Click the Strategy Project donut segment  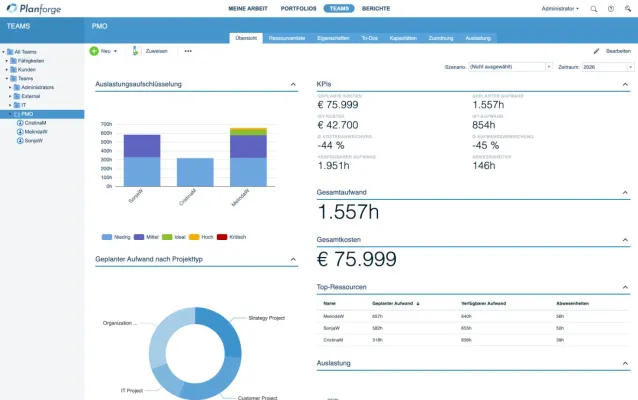225,330
